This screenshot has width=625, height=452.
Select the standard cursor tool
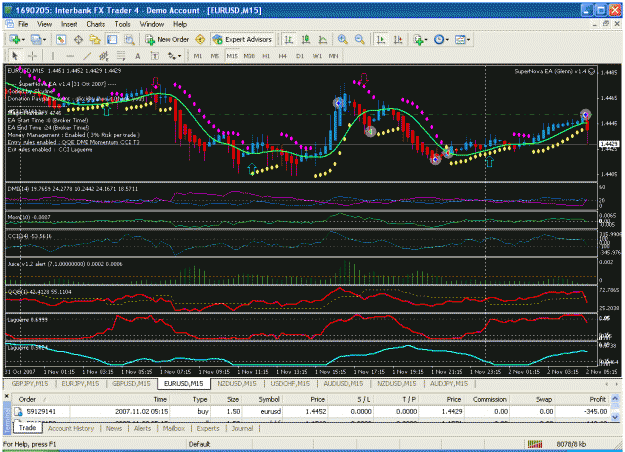click(x=16, y=56)
